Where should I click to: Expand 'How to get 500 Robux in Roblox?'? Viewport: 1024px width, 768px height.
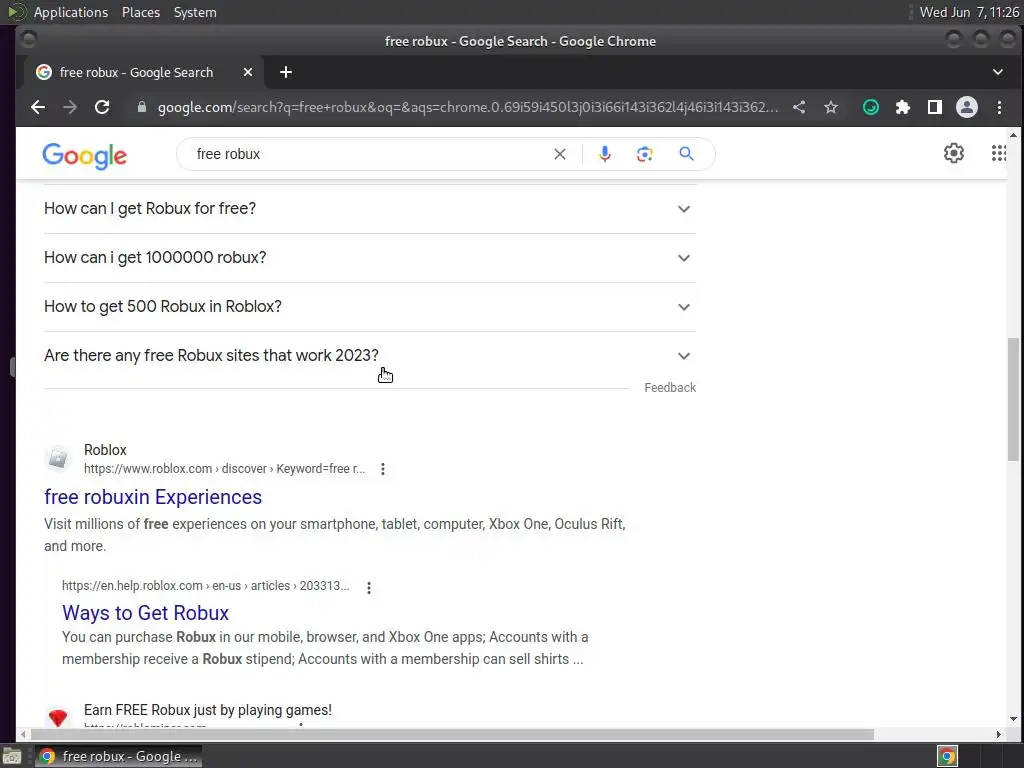pos(370,307)
